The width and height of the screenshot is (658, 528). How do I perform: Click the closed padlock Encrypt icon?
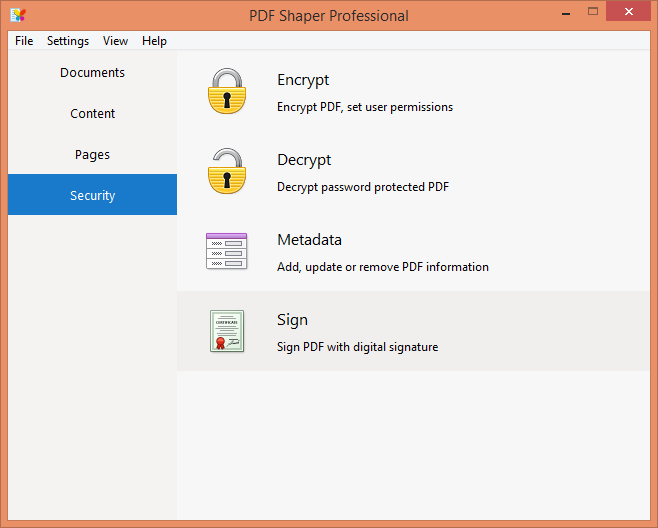coord(227,91)
